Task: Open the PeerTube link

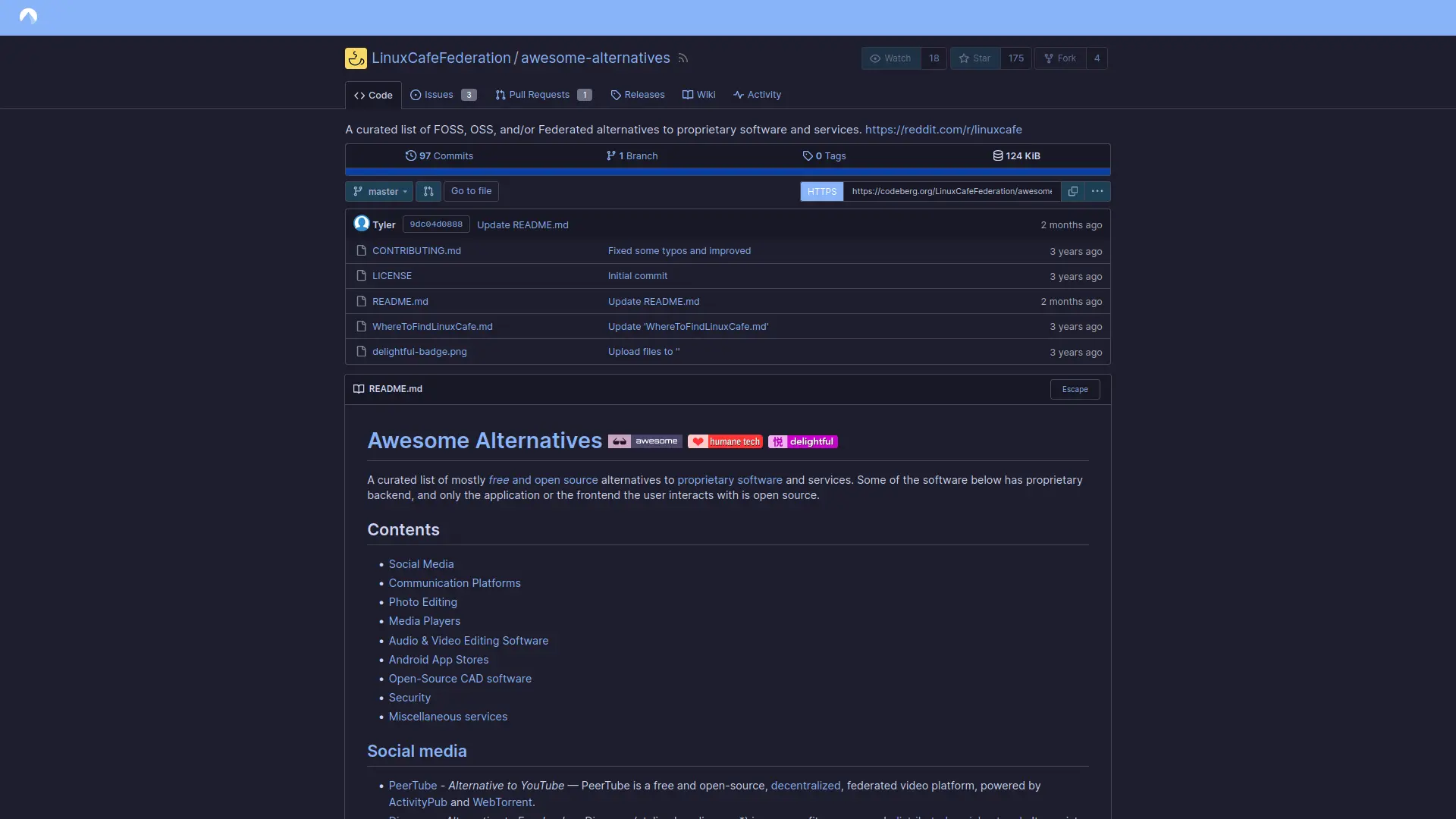Action: 413,786
